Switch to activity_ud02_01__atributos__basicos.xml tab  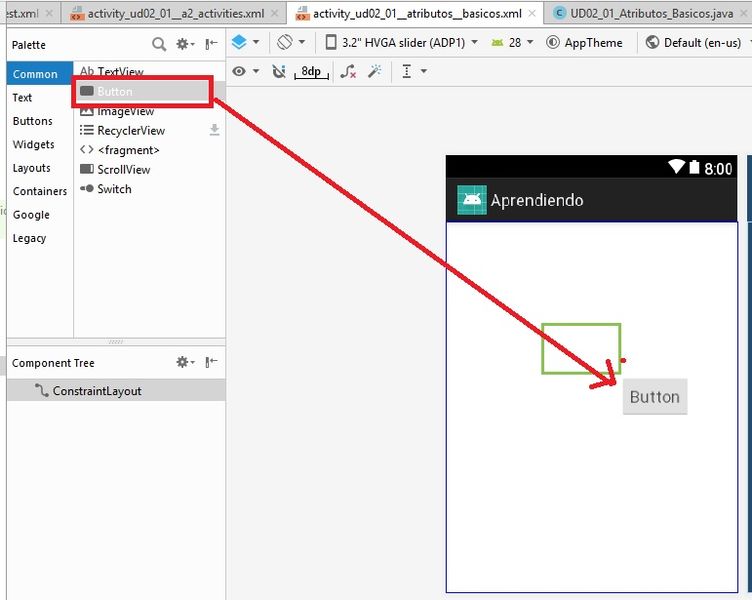coord(417,13)
